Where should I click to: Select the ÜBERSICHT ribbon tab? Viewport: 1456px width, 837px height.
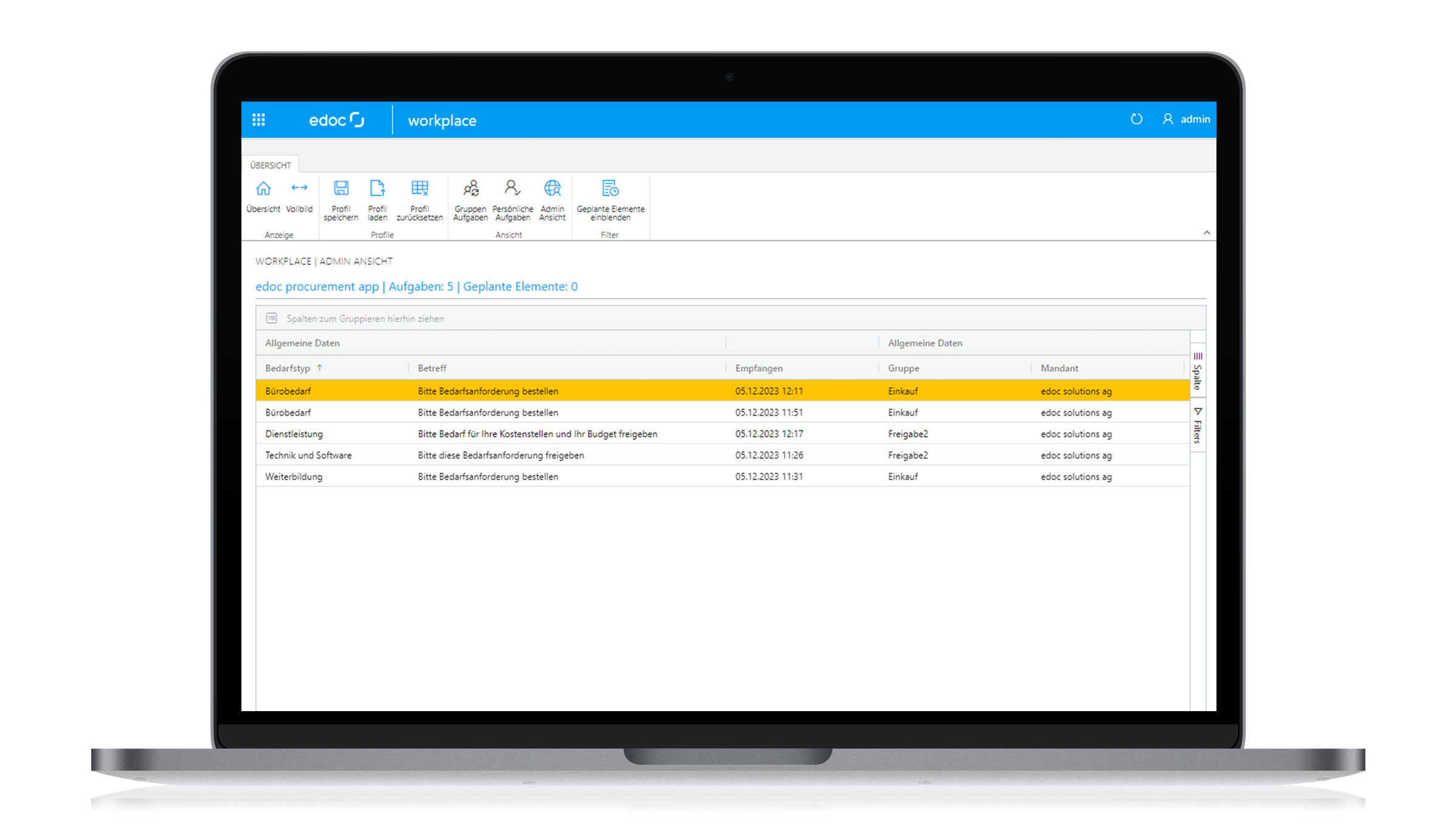coord(271,165)
